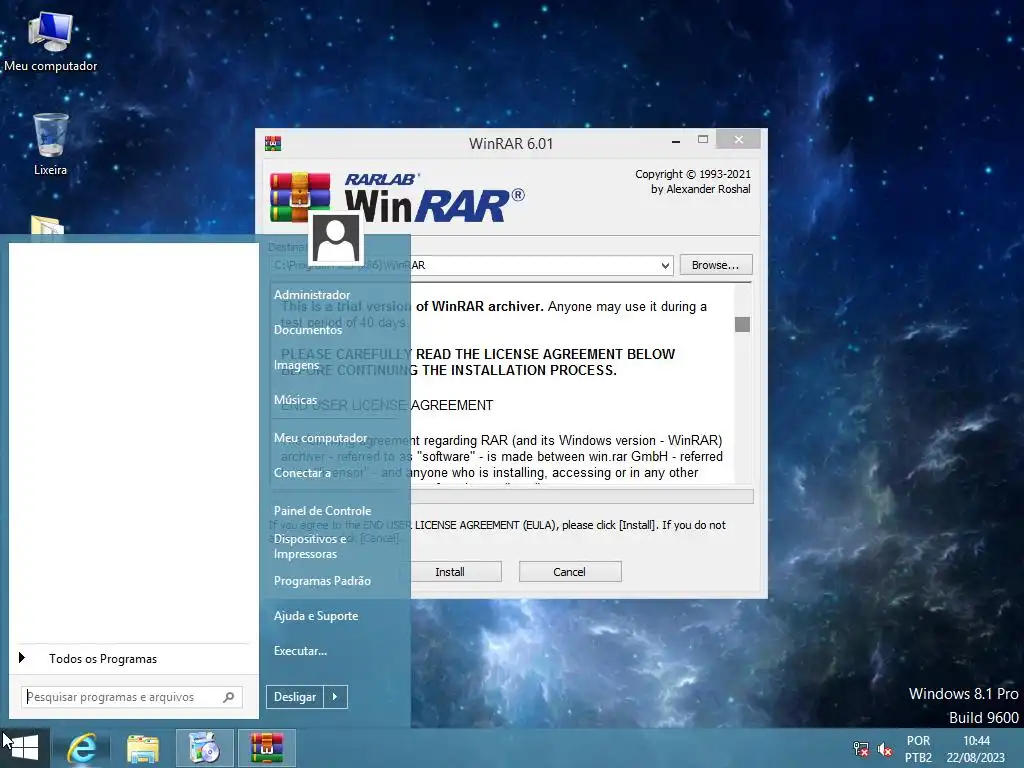Click the Desligar button
The height and width of the screenshot is (768, 1024).
coord(295,697)
